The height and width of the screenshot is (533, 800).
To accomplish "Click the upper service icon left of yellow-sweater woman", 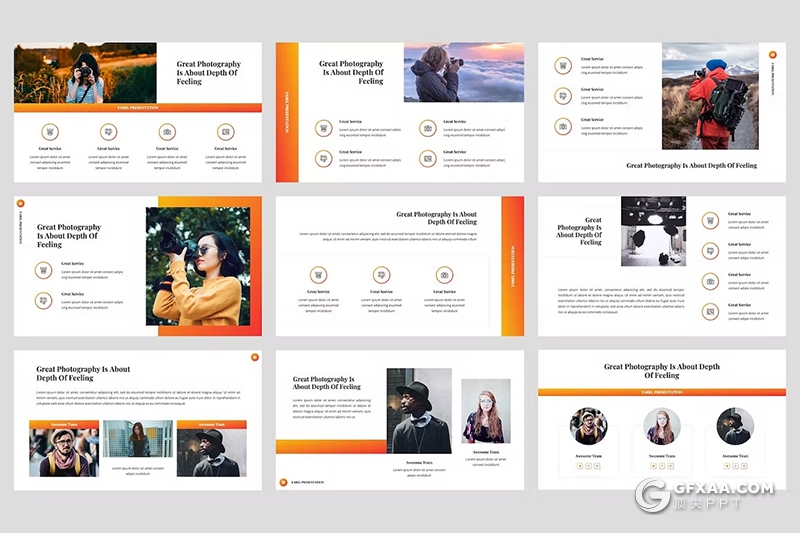I will click(x=43, y=269).
